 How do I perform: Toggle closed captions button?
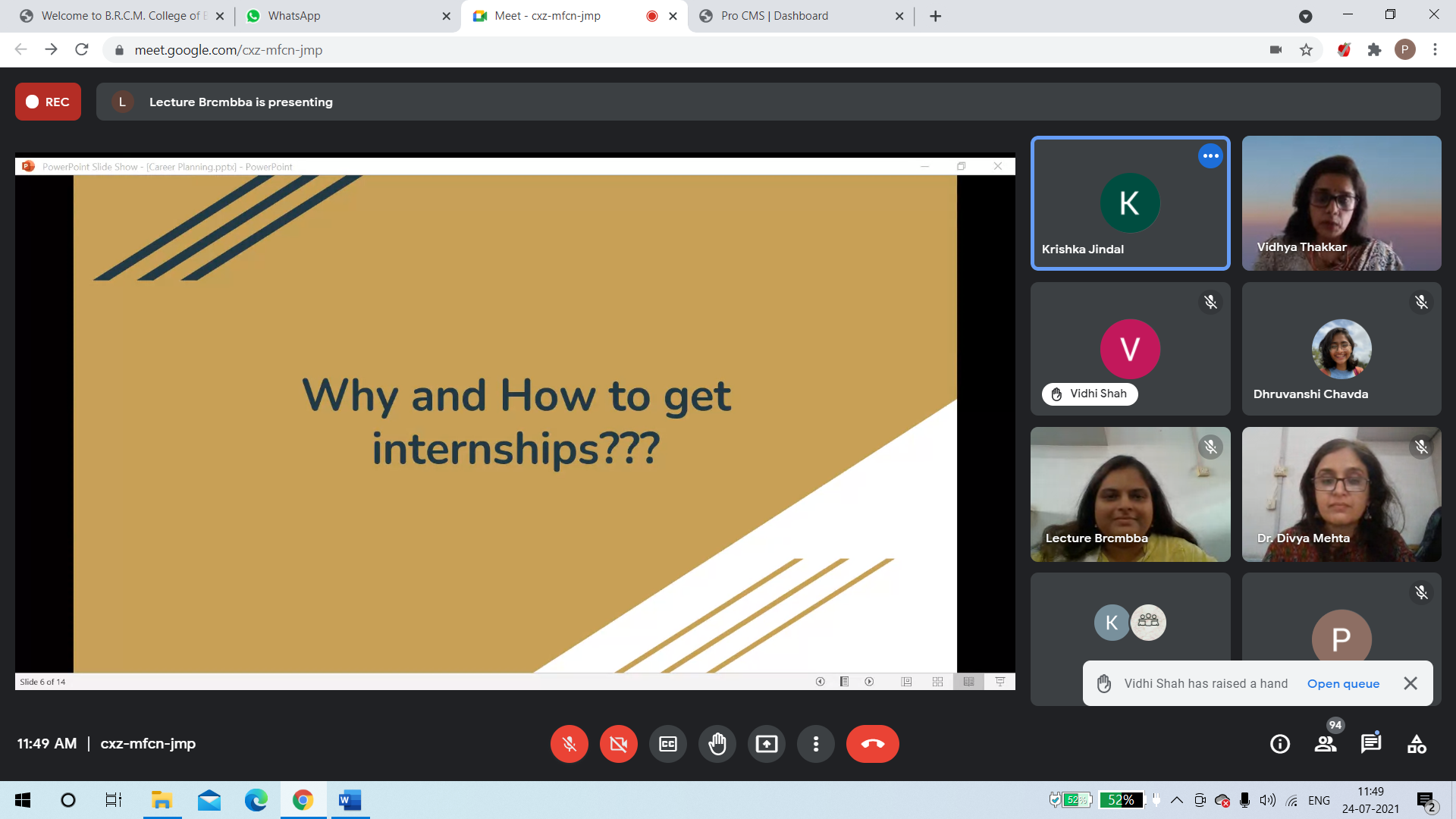pyautogui.click(x=667, y=744)
